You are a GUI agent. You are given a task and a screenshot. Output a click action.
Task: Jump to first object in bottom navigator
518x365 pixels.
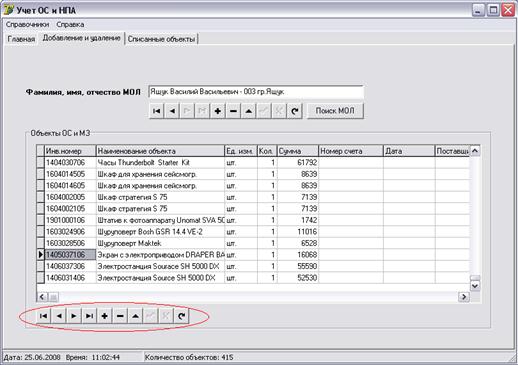43,316
